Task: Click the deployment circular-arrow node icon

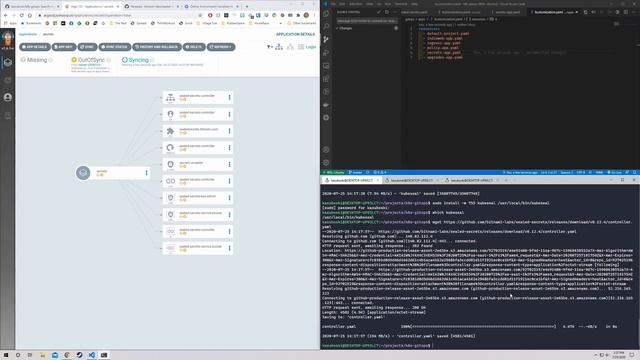Action: [170, 148]
